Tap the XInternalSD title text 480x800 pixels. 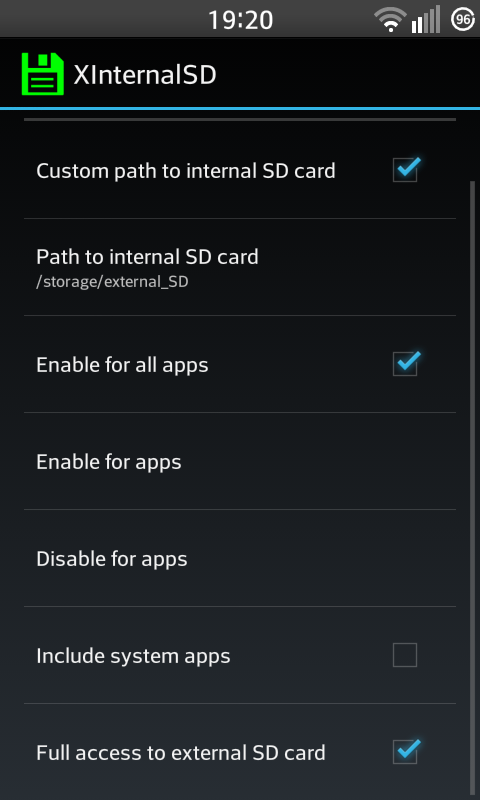[x=145, y=75]
